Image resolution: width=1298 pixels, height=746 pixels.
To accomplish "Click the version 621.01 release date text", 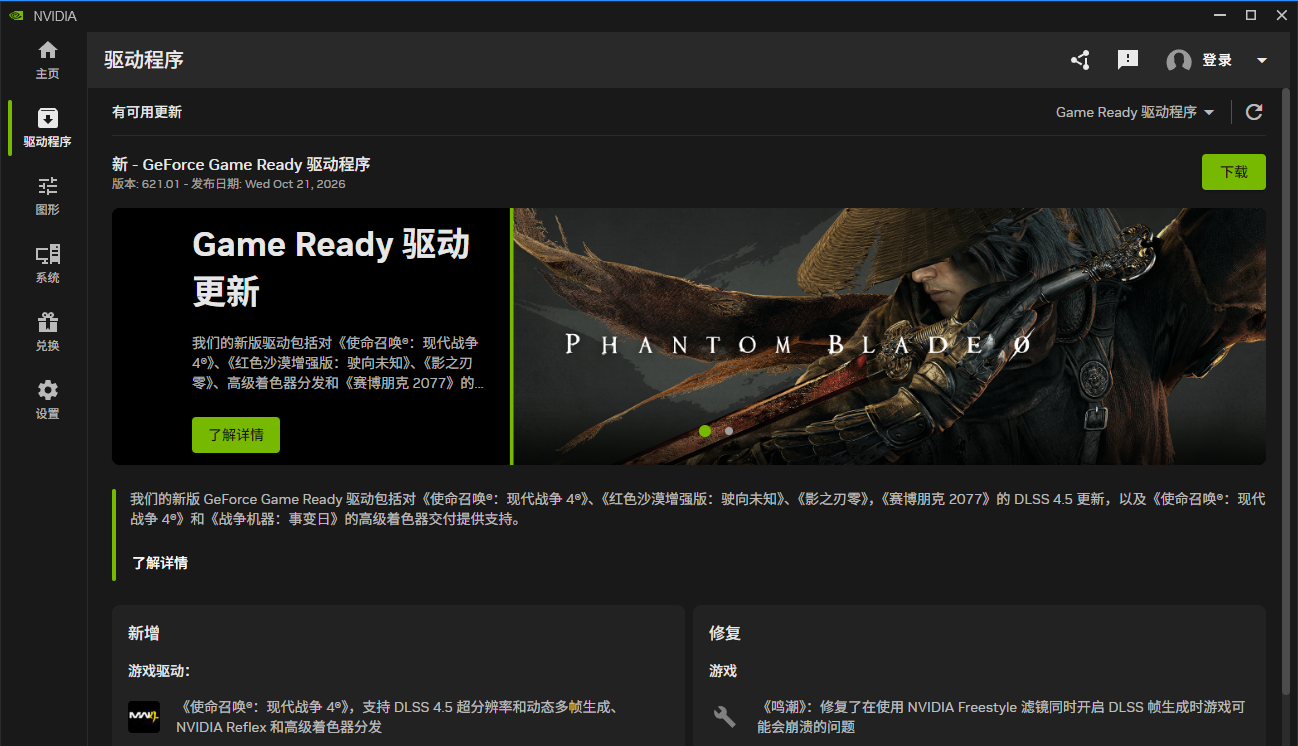I will tap(229, 184).
